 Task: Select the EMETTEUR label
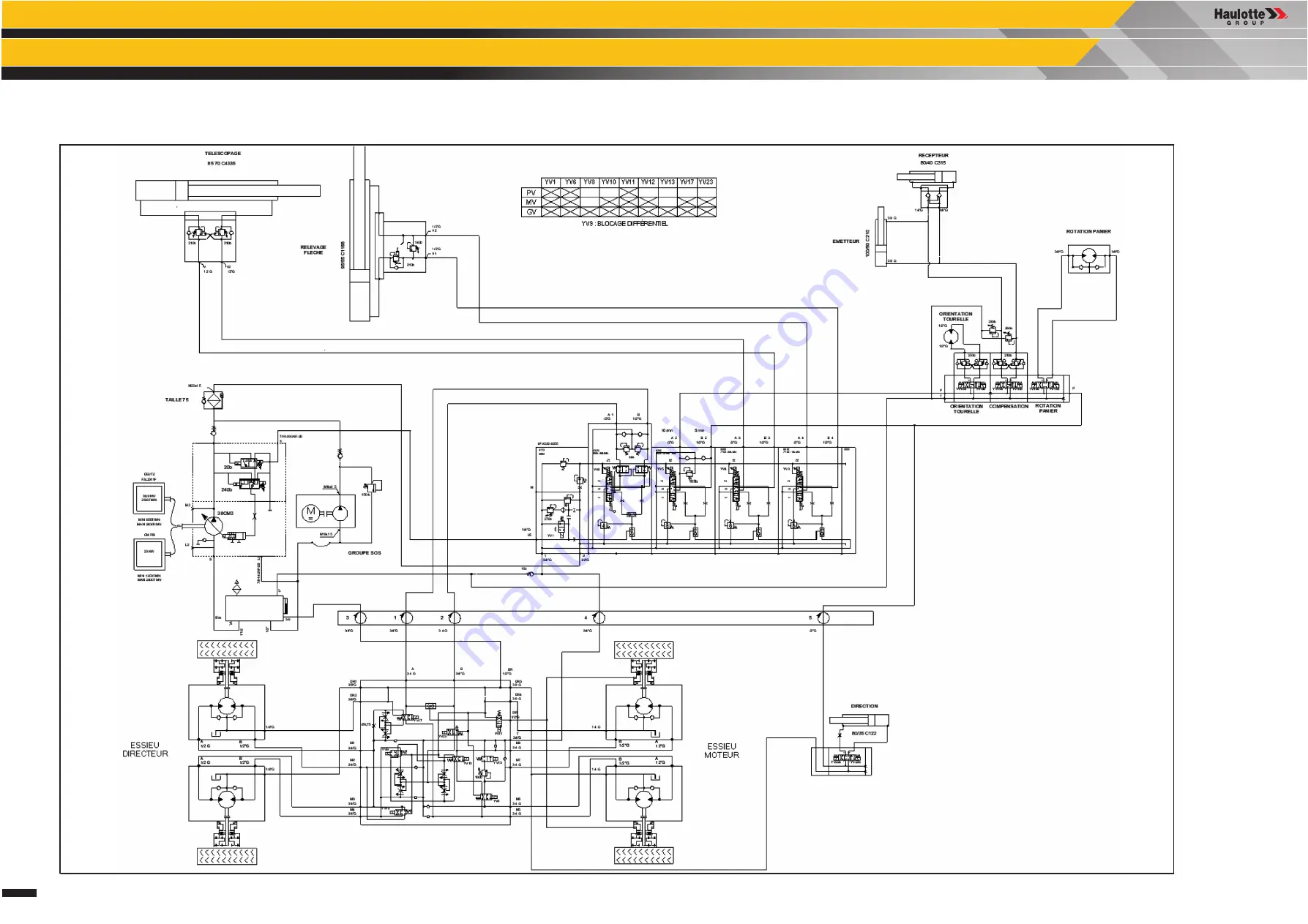click(x=845, y=241)
